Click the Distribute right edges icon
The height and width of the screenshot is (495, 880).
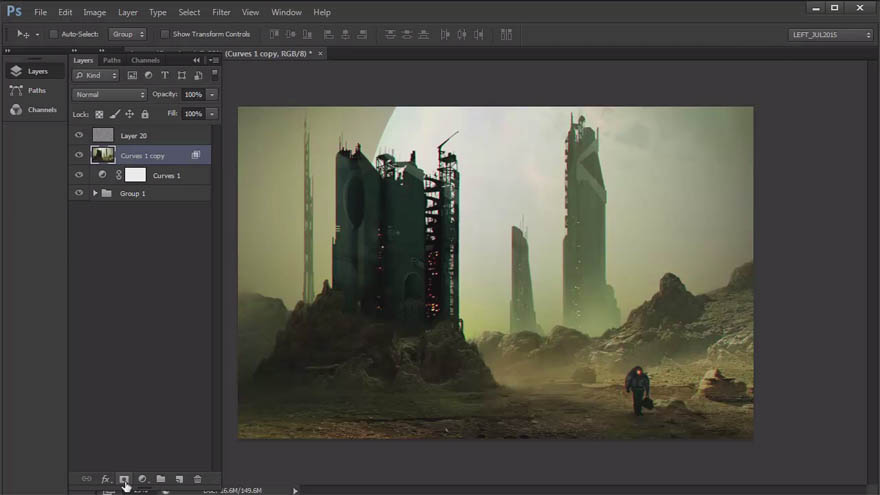point(479,34)
